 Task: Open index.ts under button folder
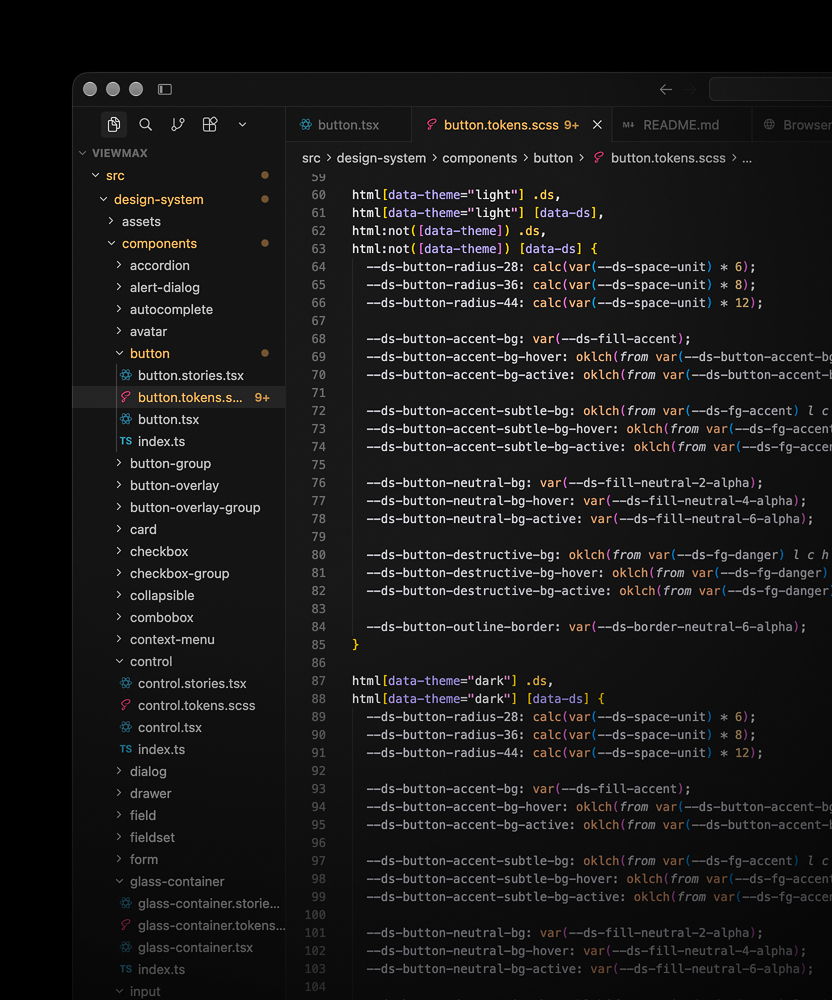pyautogui.click(x=161, y=441)
